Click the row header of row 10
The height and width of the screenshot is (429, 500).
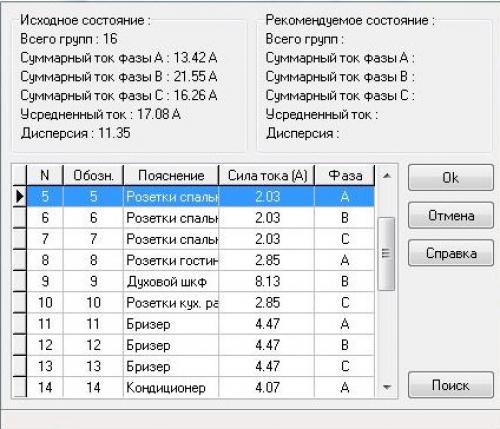[20, 303]
